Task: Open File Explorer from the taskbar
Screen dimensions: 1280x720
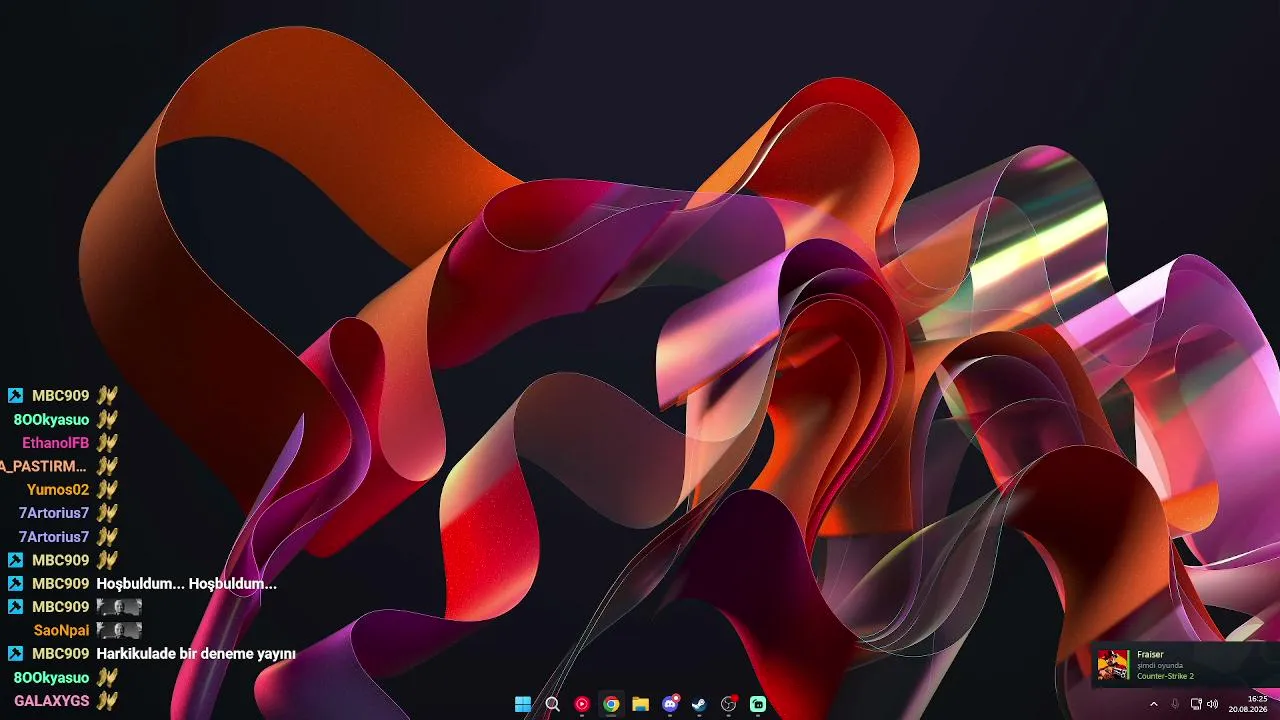Action: pos(640,704)
